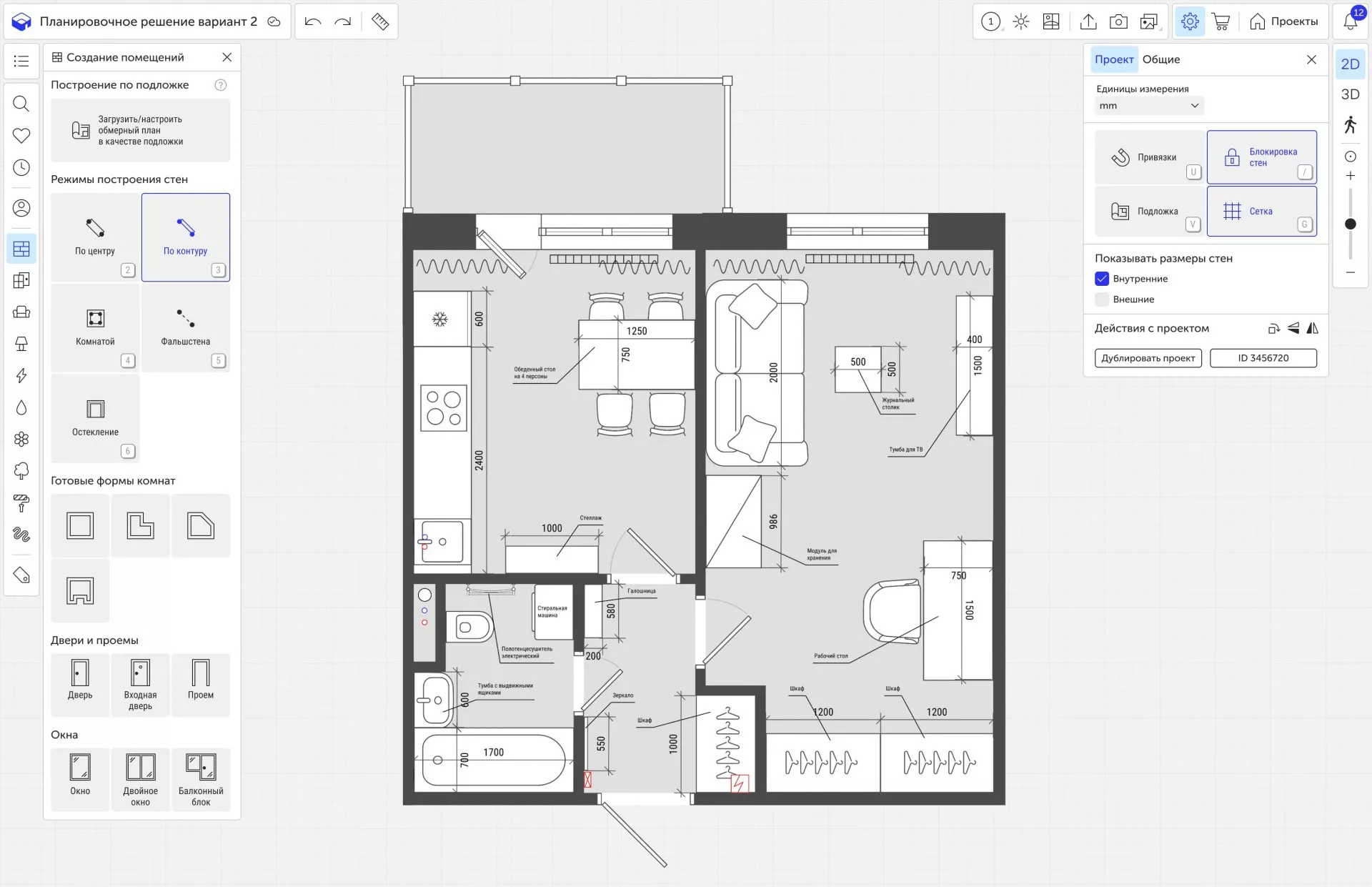Image resolution: width=1372 pixels, height=887 pixels.
Task: Switch to 3D view mode
Action: click(1350, 94)
